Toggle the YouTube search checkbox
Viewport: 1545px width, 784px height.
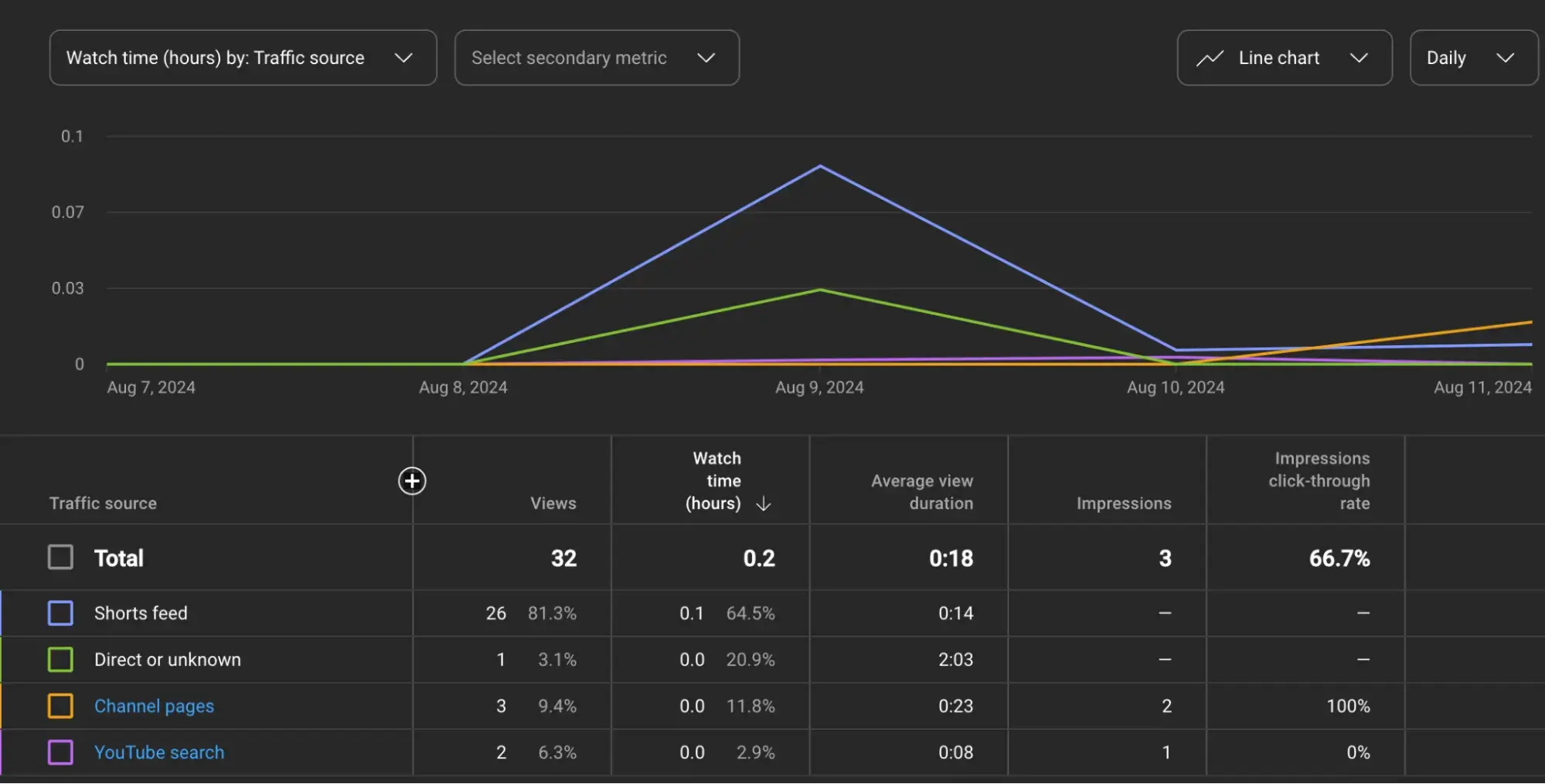(x=60, y=752)
